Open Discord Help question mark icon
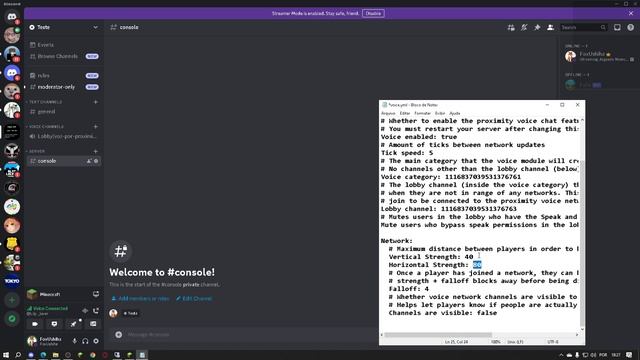640x360 pixels. [x=631, y=27]
